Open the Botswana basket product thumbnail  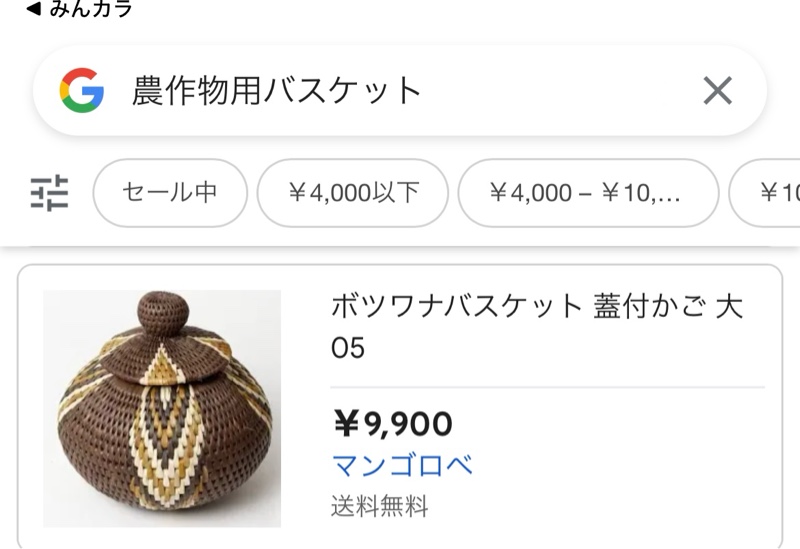[x=162, y=408]
